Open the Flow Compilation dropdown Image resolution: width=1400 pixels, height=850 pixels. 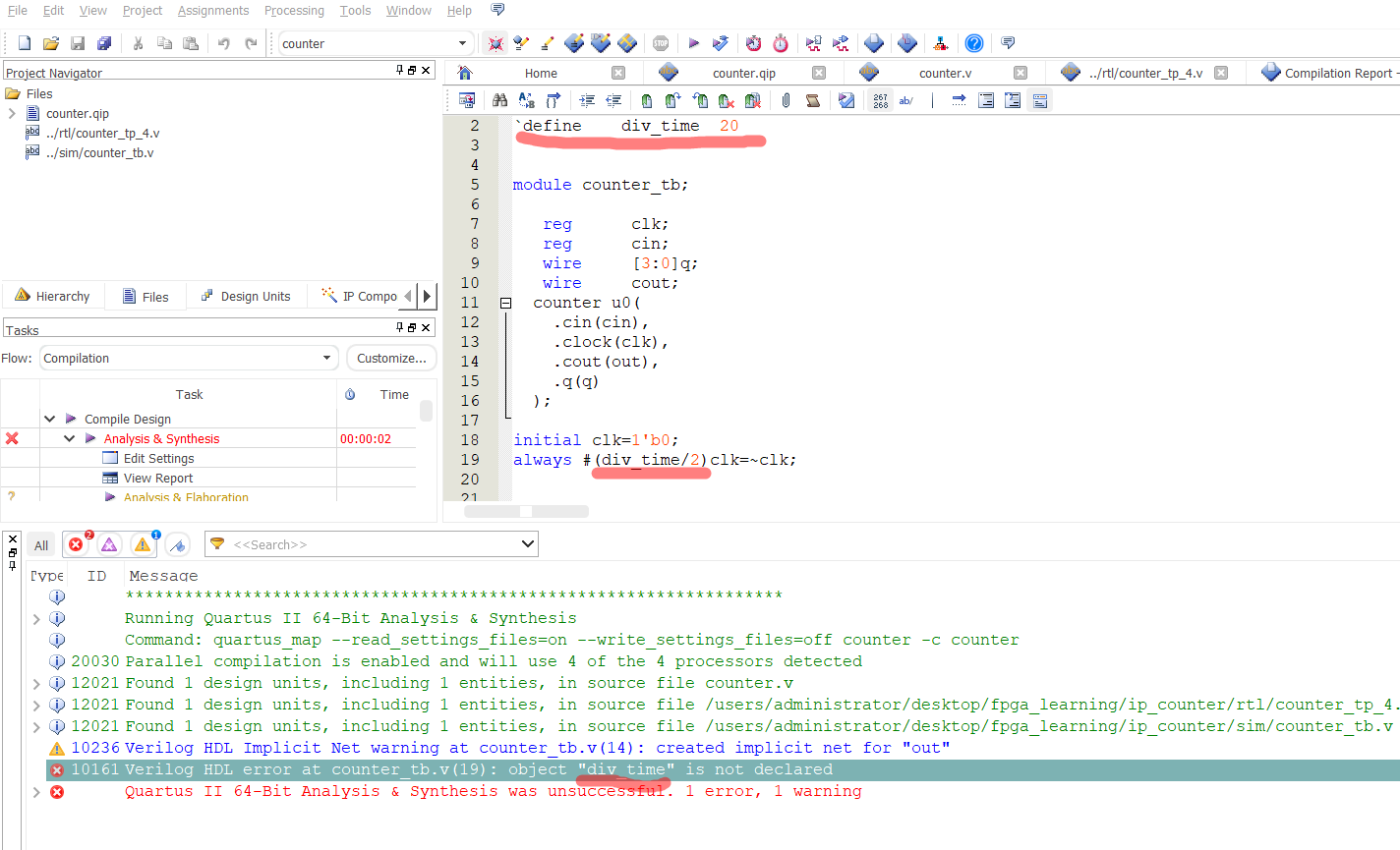326,358
